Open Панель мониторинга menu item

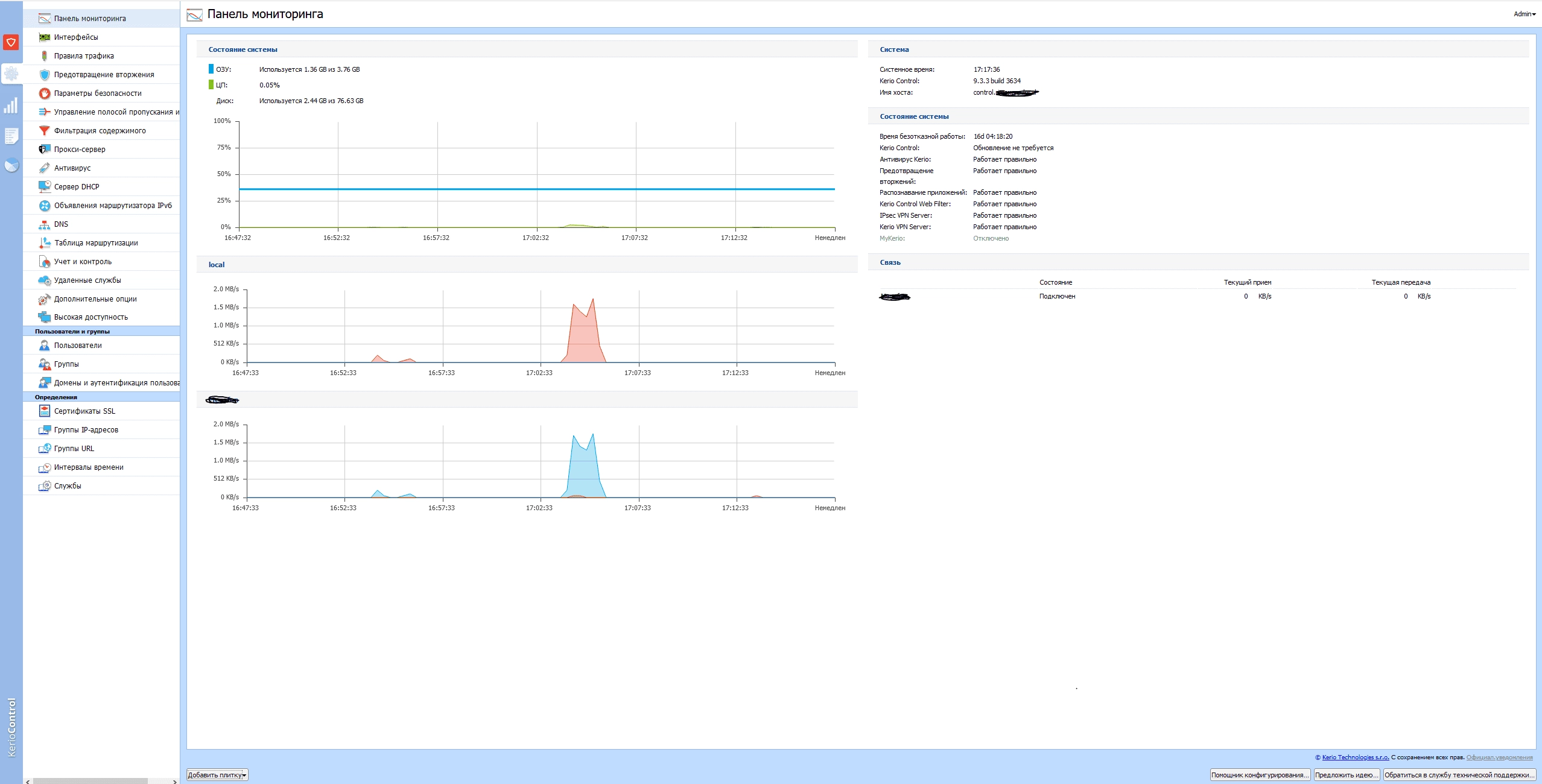click(101, 19)
